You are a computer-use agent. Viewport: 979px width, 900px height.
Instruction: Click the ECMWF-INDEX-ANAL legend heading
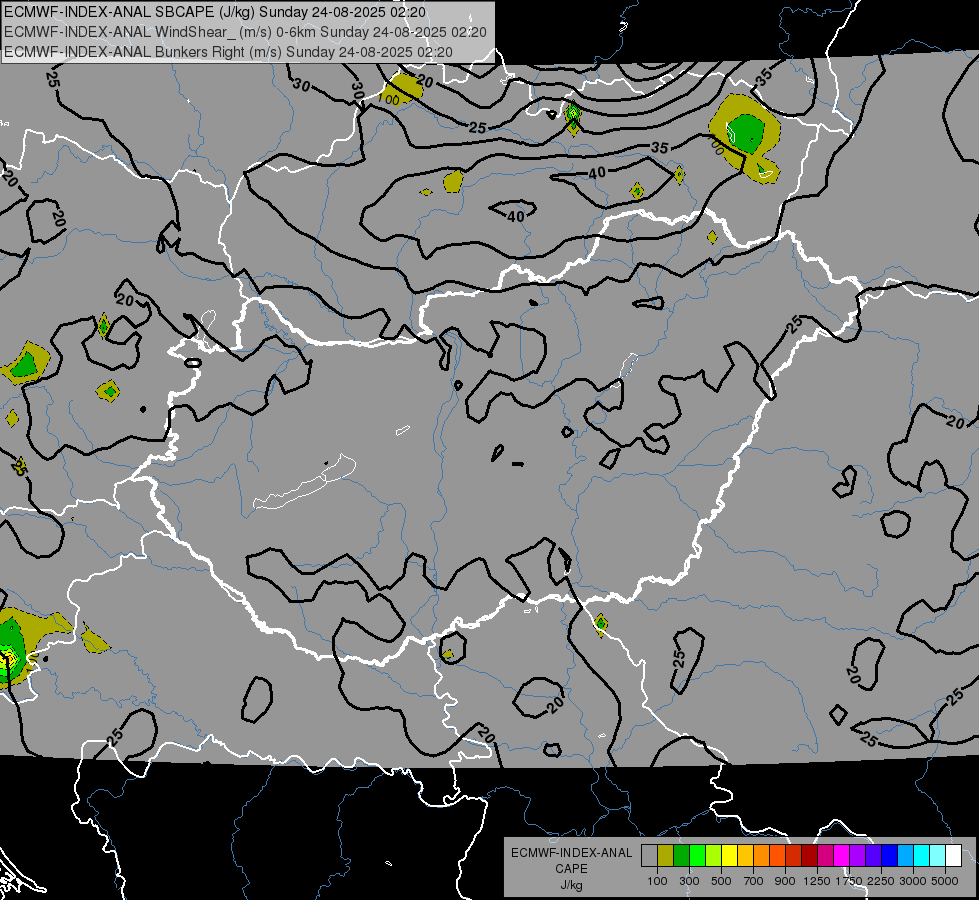(x=571, y=853)
